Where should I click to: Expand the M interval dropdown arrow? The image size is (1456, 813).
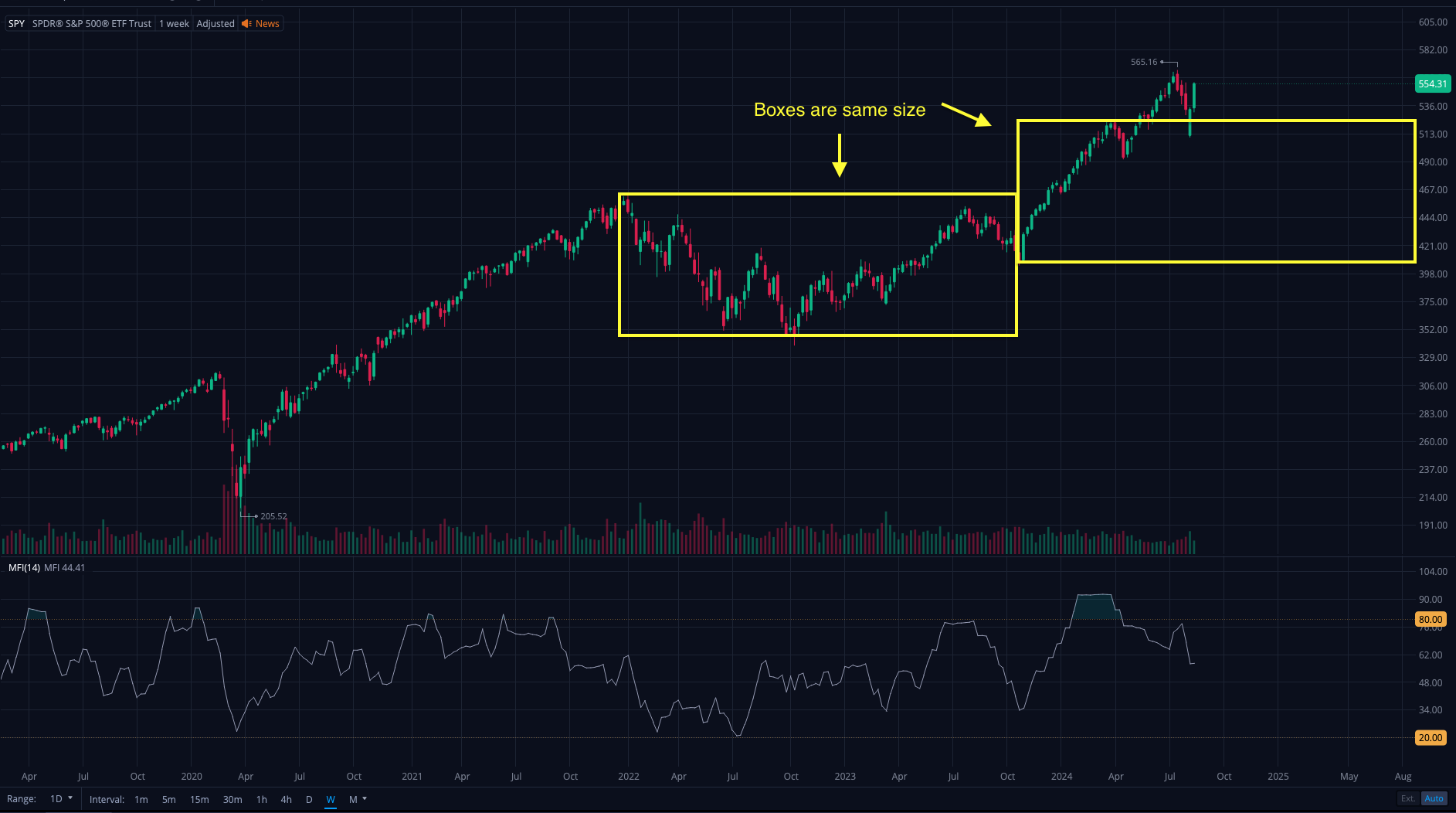coord(365,799)
